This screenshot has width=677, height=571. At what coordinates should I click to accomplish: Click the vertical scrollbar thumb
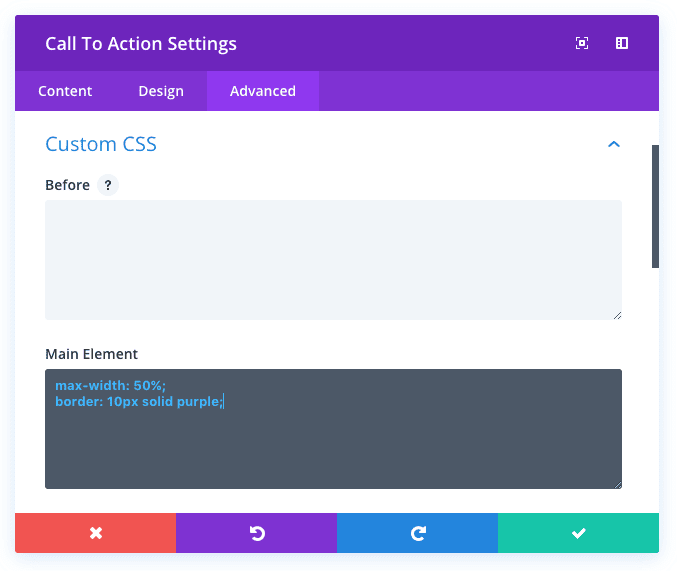click(x=655, y=205)
